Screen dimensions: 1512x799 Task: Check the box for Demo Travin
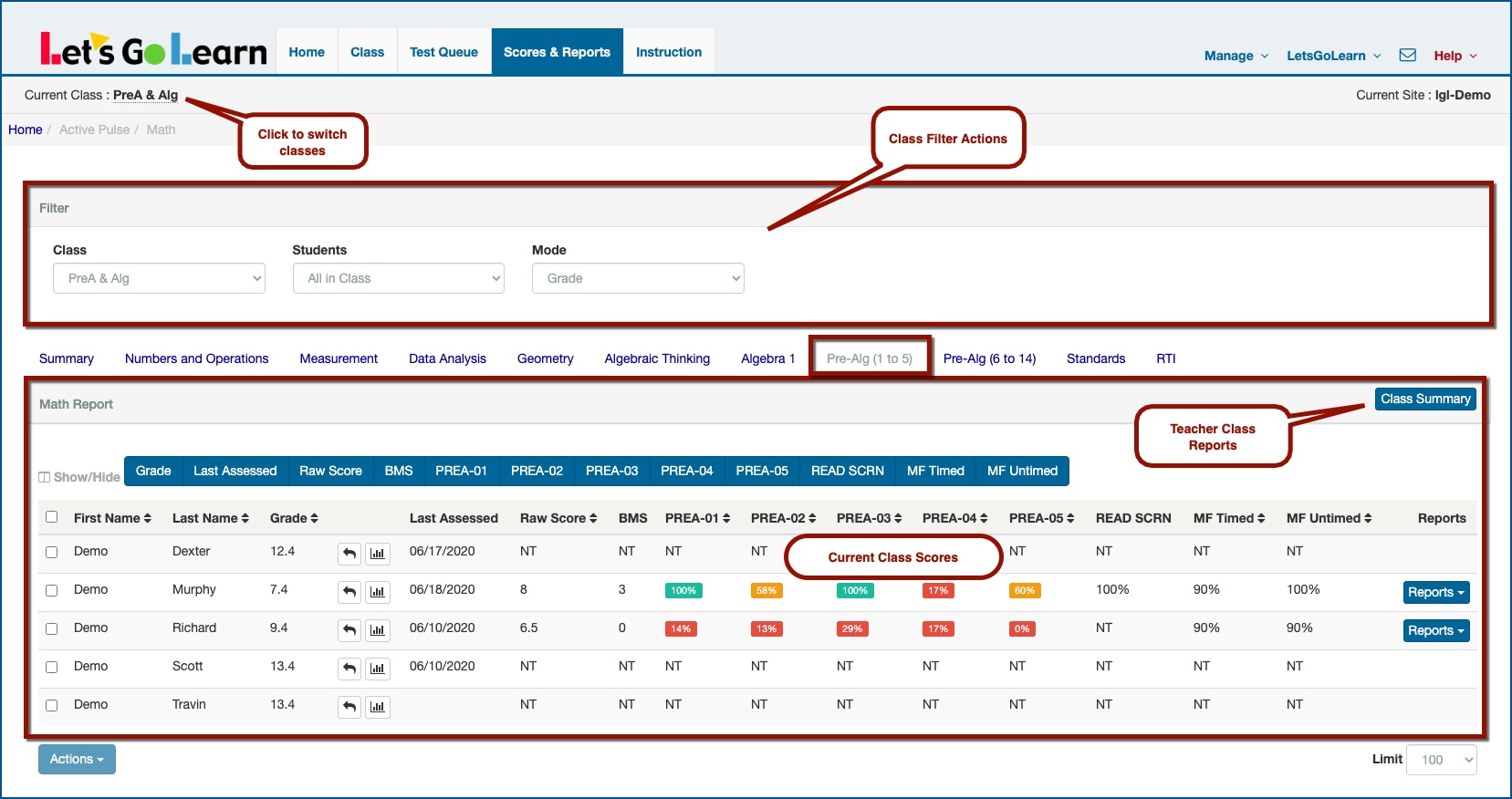(52, 705)
